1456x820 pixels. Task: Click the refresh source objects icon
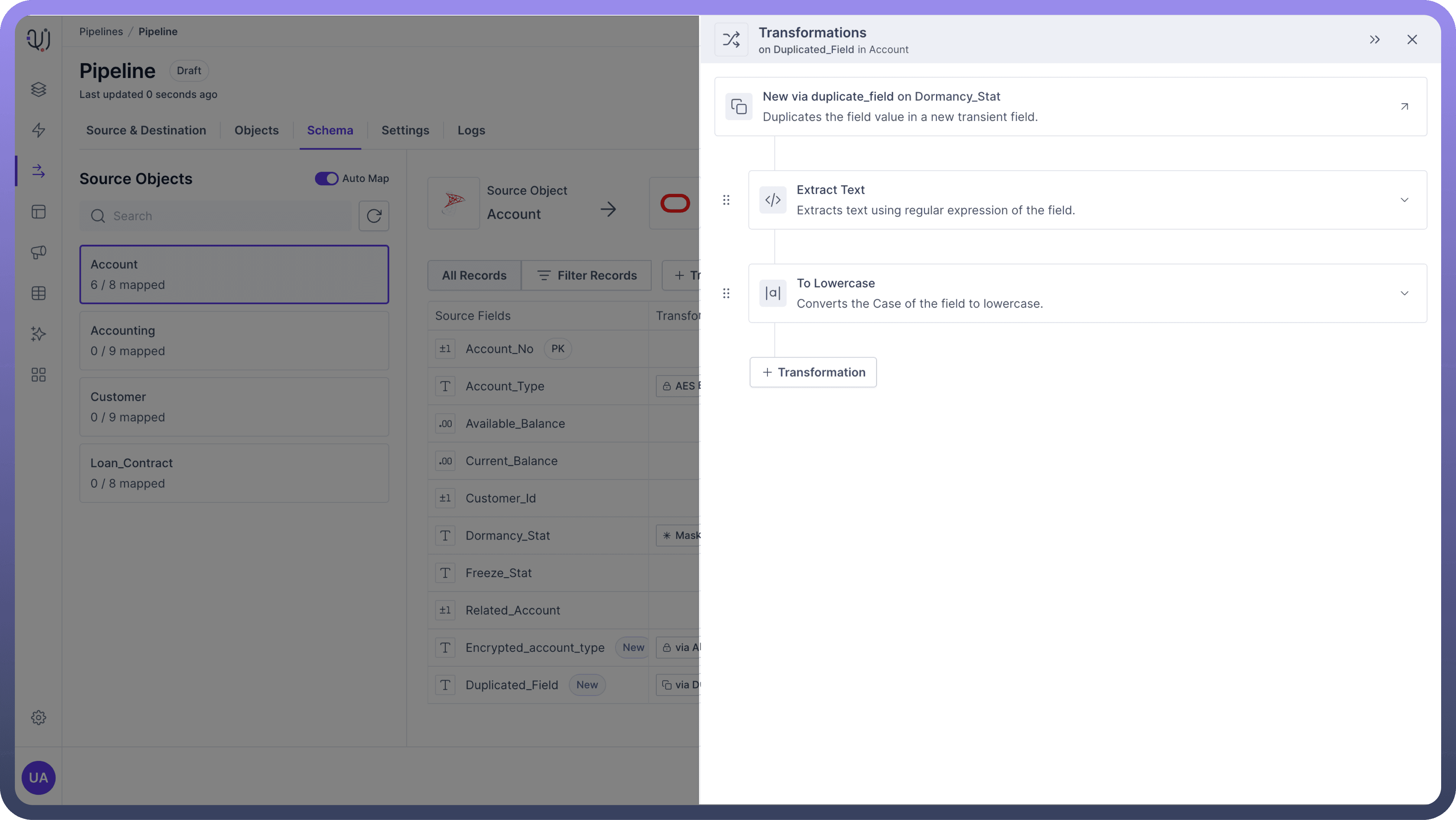pos(374,216)
